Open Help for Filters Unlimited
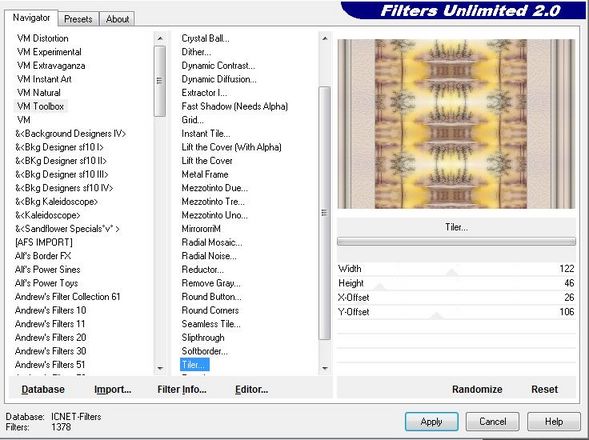Viewport: 589px width, 440px height. pos(554,422)
